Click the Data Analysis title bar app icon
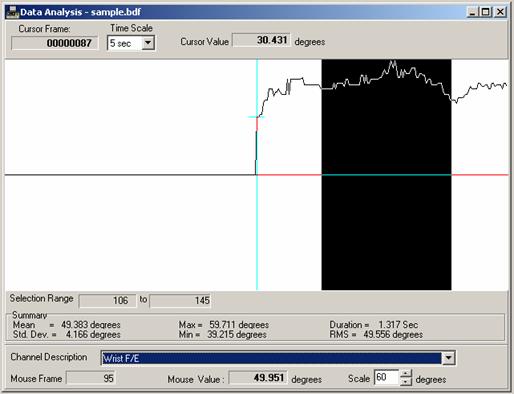This screenshot has height=394, width=514. [x=13, y=12]
